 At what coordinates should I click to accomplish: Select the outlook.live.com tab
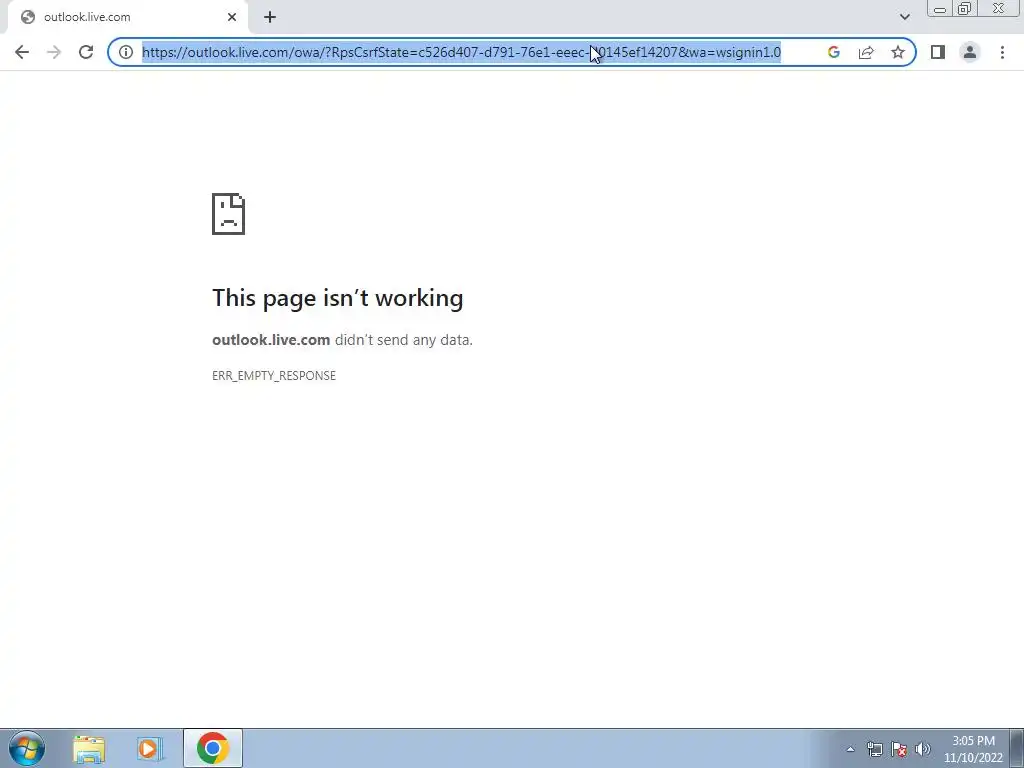[x=127, y=18]
